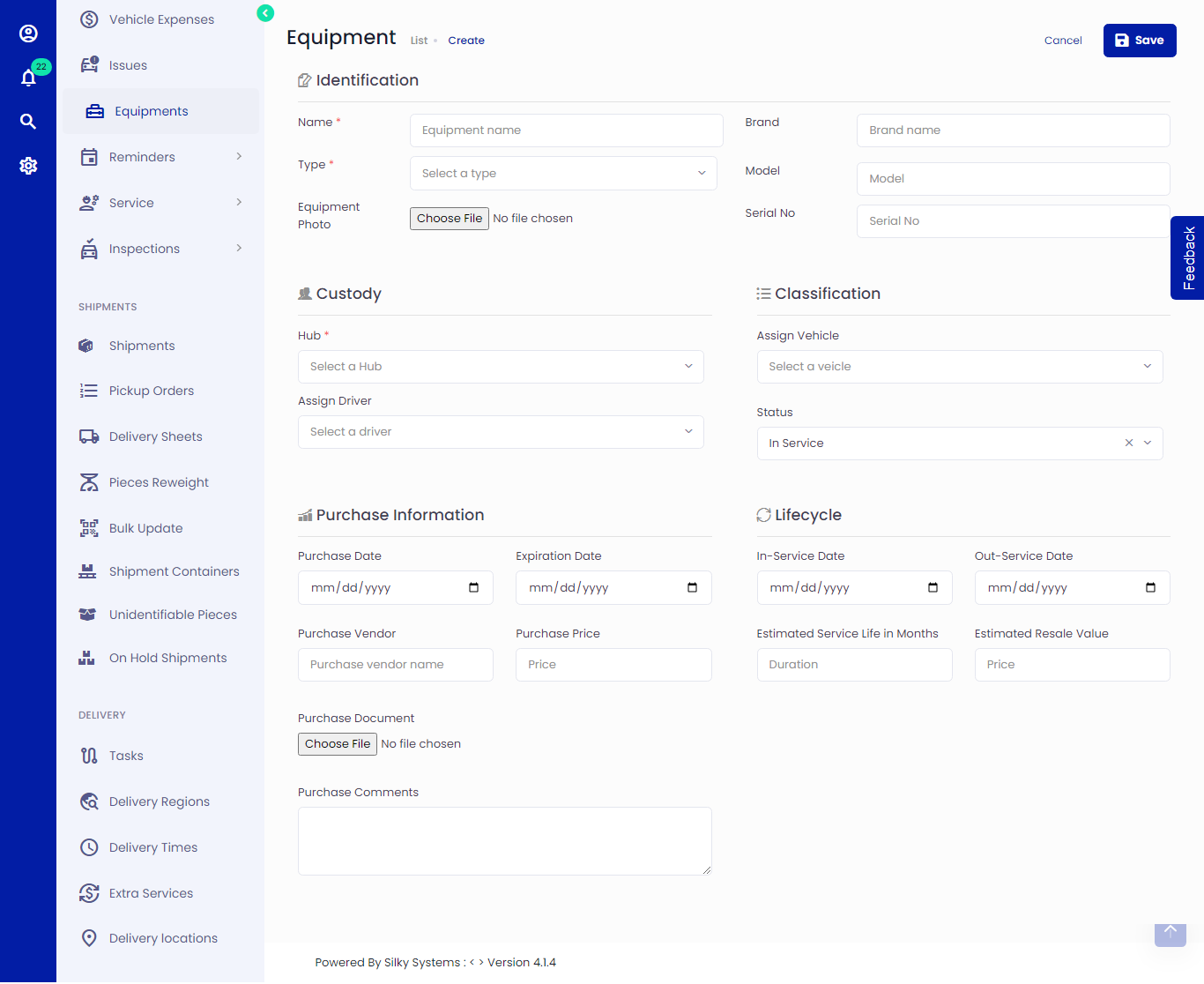This screenshot has height=984, width=1204.
Task: Open the Select a Hub dropdown
Action: pos(501,367)
